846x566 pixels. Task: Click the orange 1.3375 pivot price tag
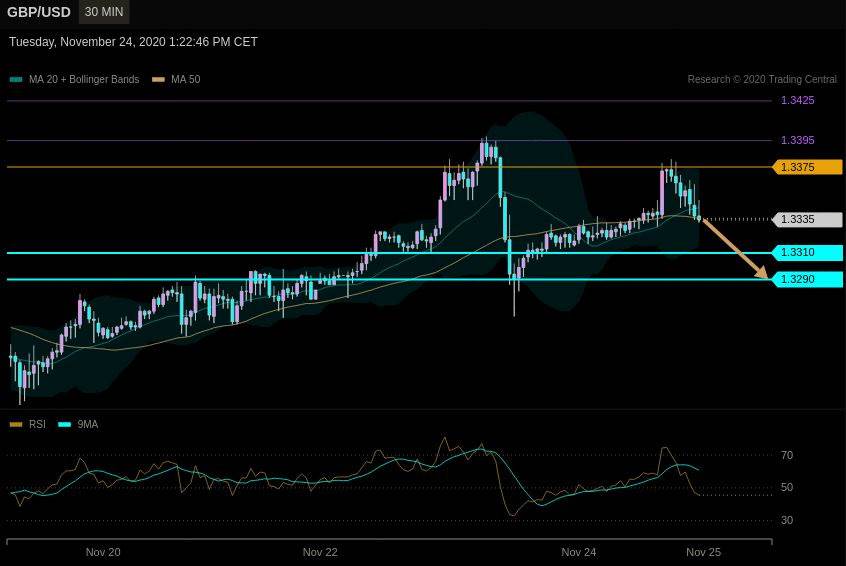(807, 167)
